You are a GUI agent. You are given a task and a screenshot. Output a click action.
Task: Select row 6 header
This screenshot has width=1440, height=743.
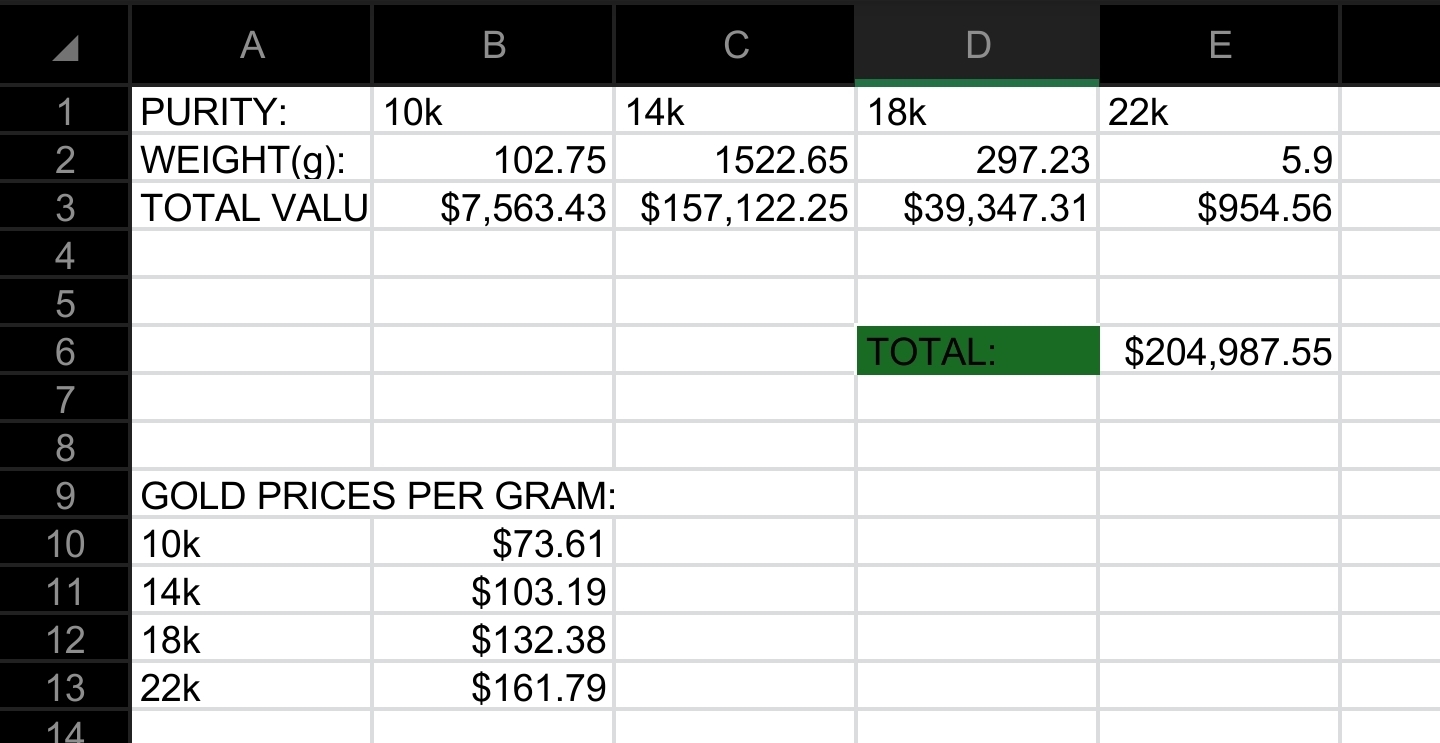pyautogui.click(x=65, y=351)
